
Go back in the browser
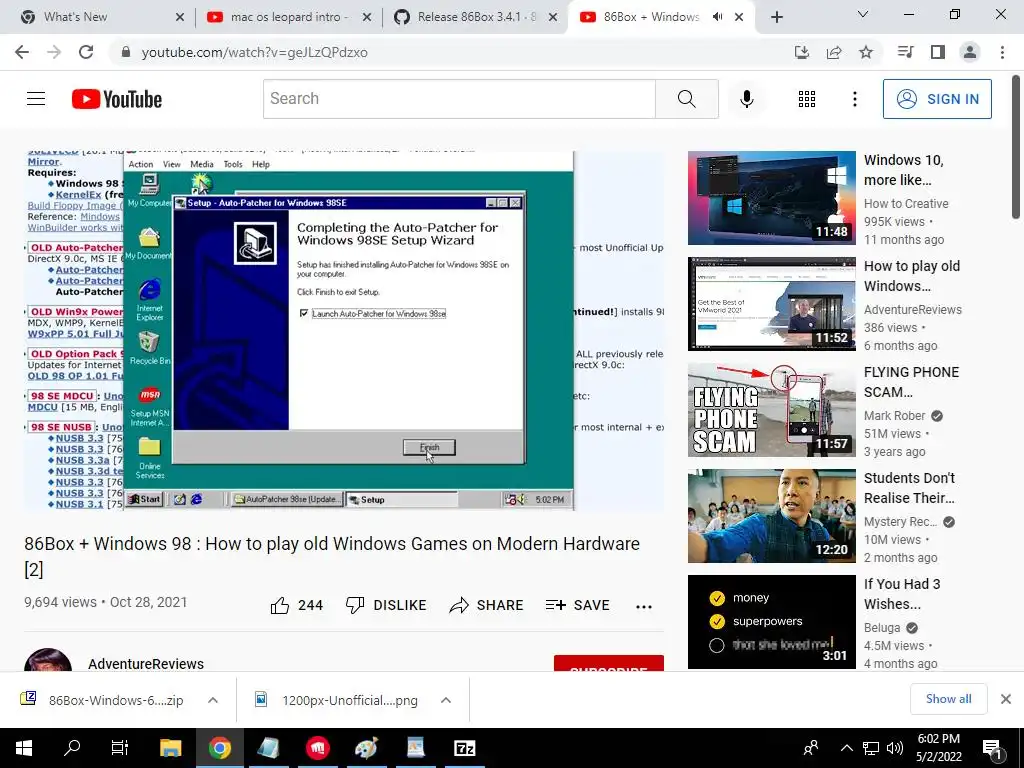pos(22,52)
